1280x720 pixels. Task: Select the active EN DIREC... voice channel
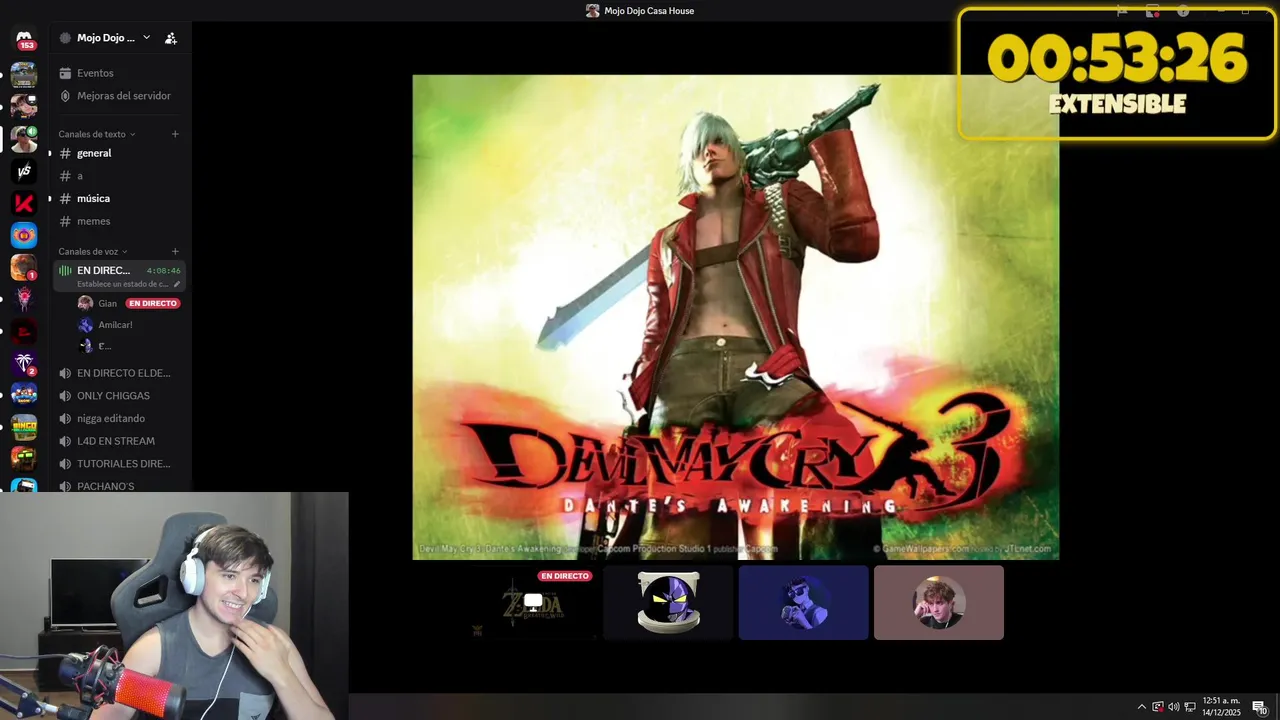click(x=119, y=276)
